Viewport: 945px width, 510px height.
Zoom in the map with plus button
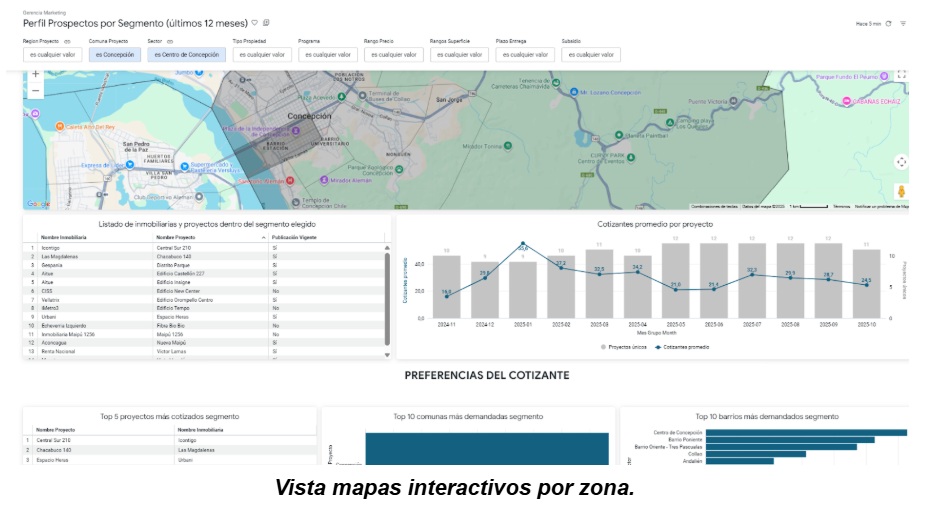(36, 74)
